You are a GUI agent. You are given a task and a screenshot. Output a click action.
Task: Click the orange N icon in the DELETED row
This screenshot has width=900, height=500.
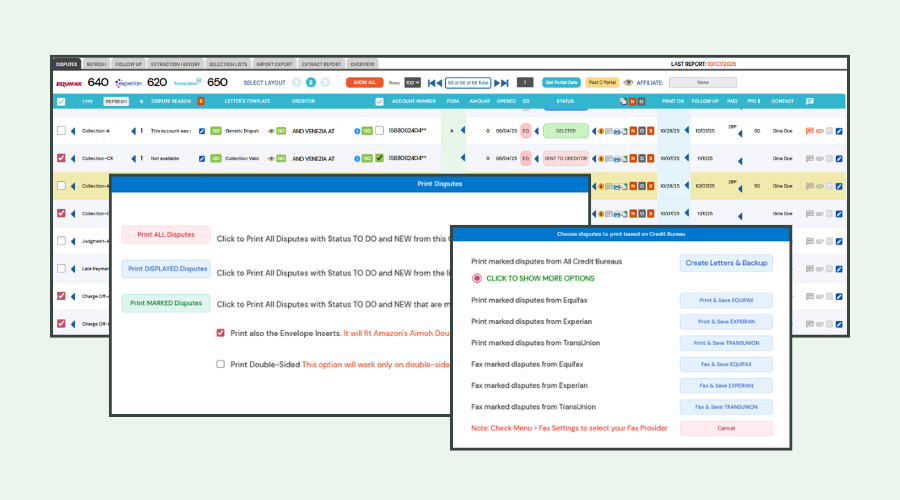coord(633,131)
